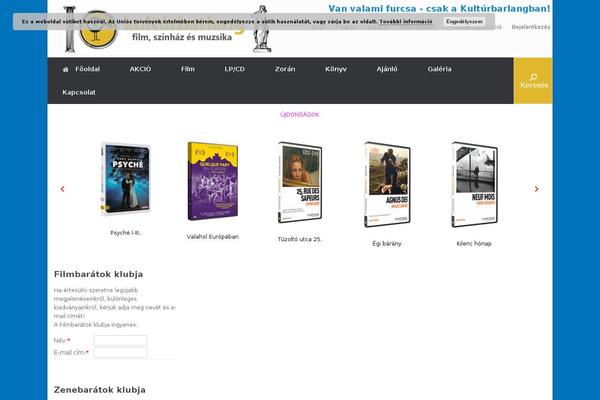Click the Van valami furcsa slogan text
600x400 pixels.
click(439, 8)
